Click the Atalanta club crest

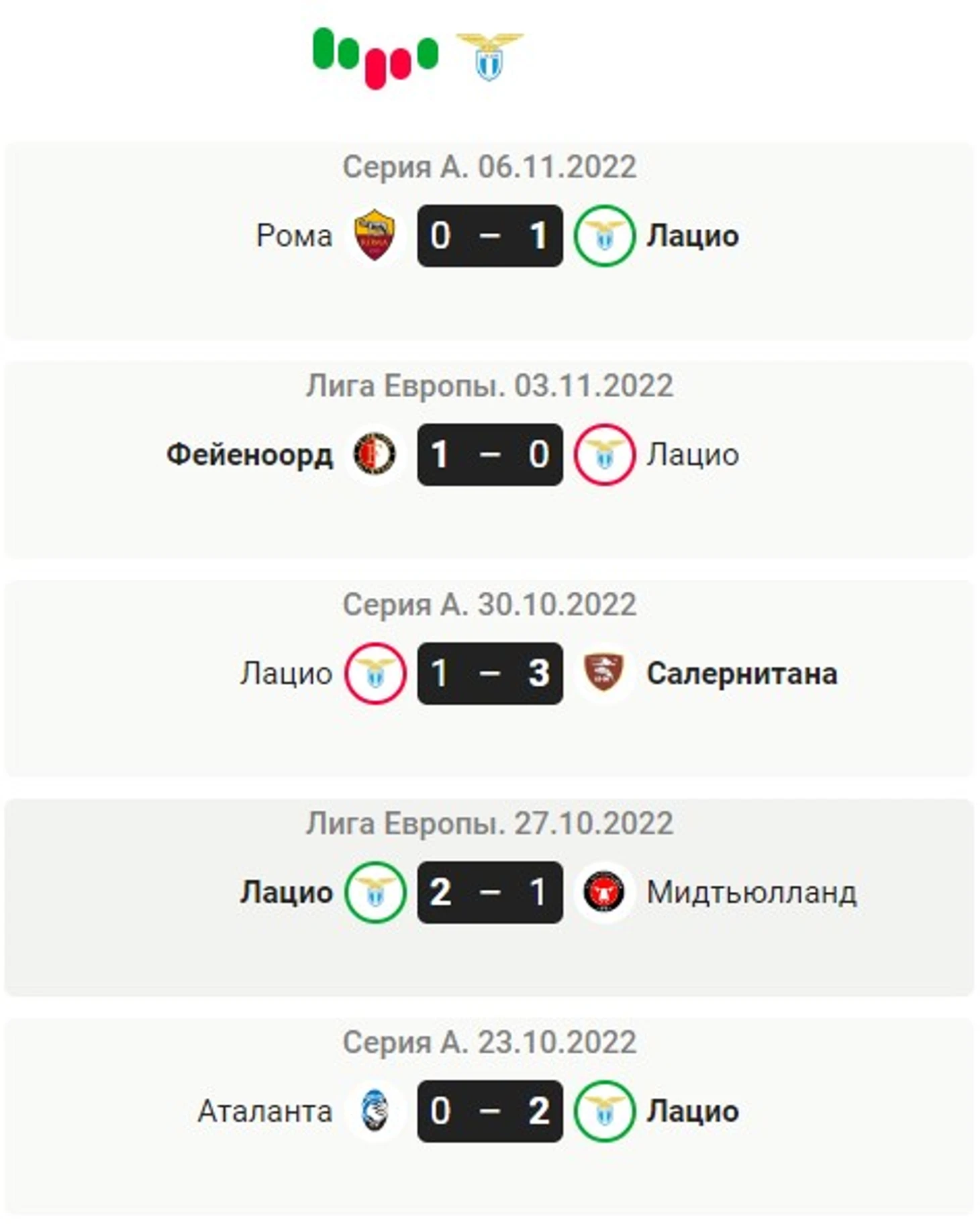click(375, 1111)
